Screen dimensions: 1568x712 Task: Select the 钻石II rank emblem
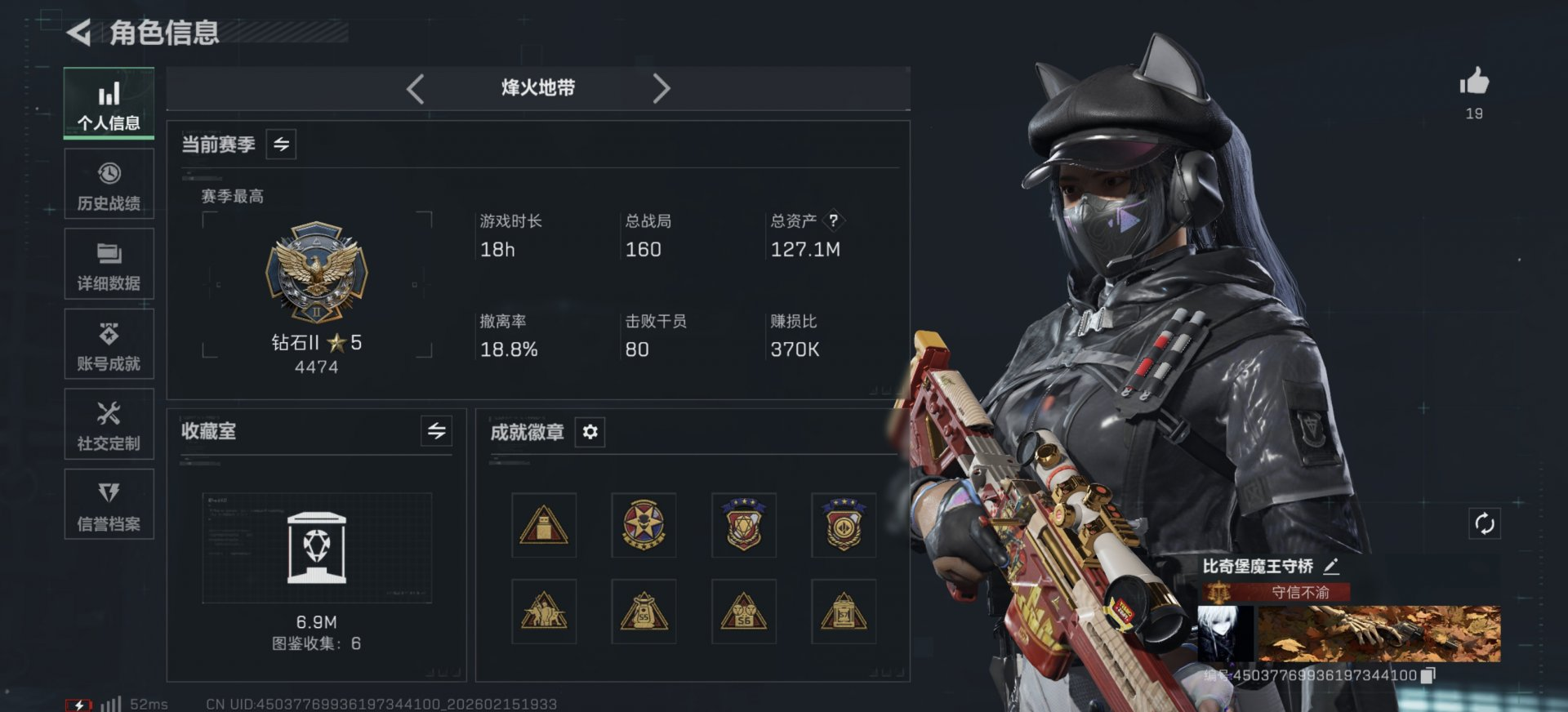[x=317, y=273]
